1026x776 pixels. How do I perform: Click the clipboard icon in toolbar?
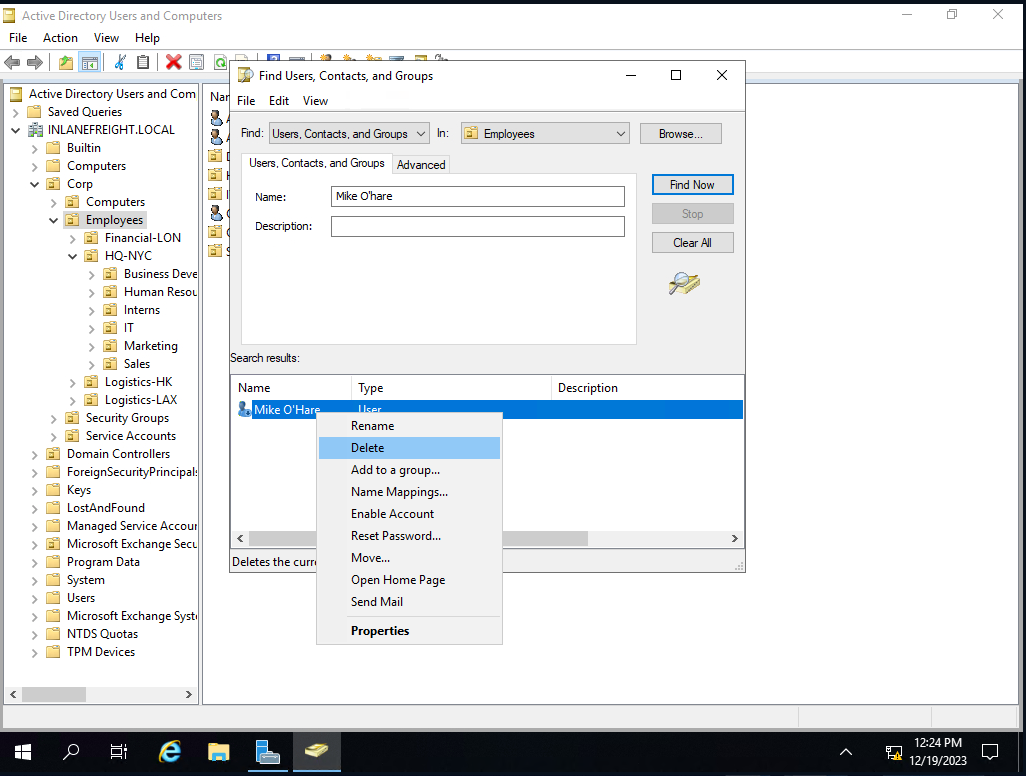click(x=143, y=62)
